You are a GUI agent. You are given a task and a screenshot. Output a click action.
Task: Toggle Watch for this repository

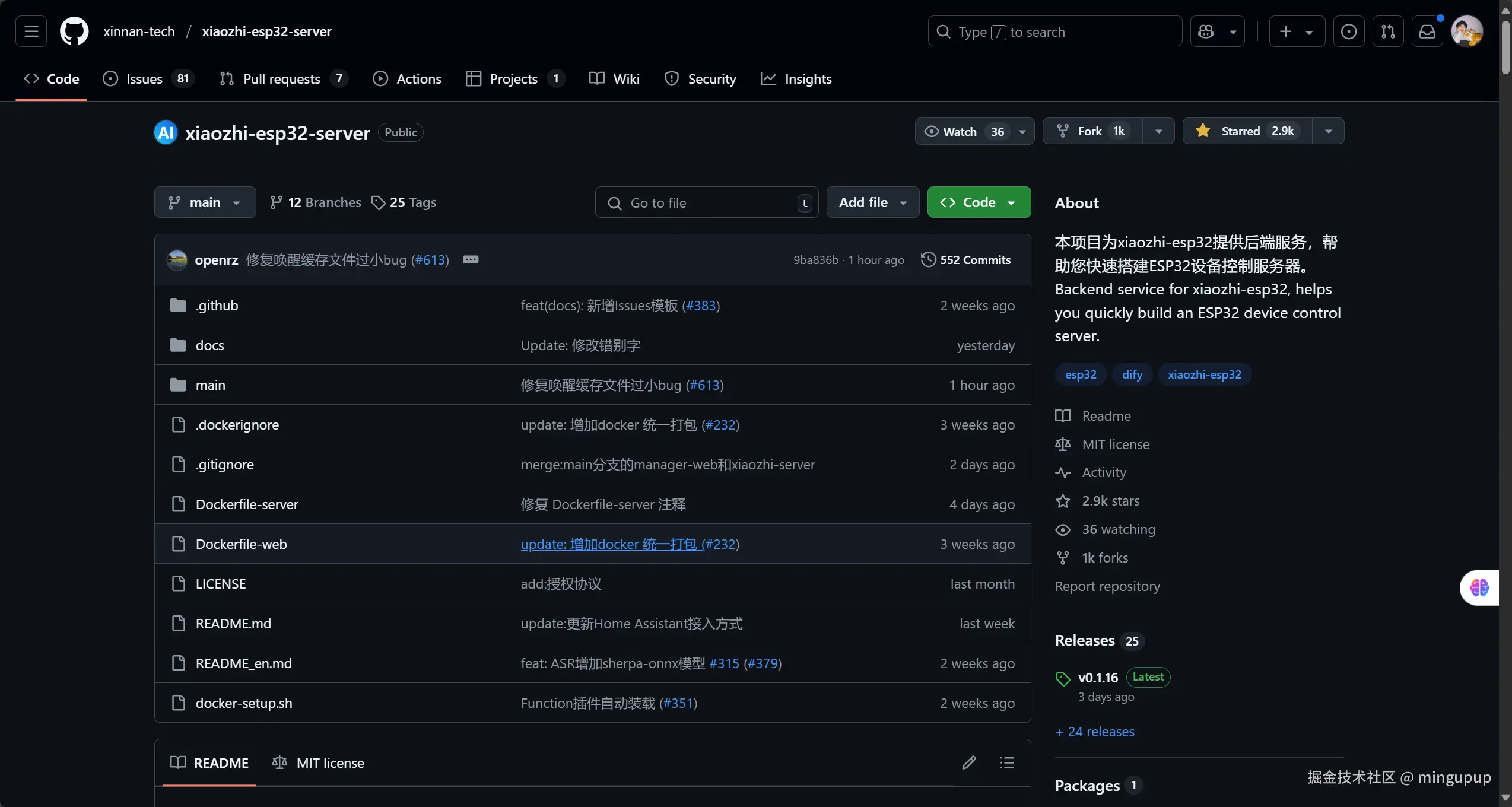pyautogui.click(x=961, y=131)
